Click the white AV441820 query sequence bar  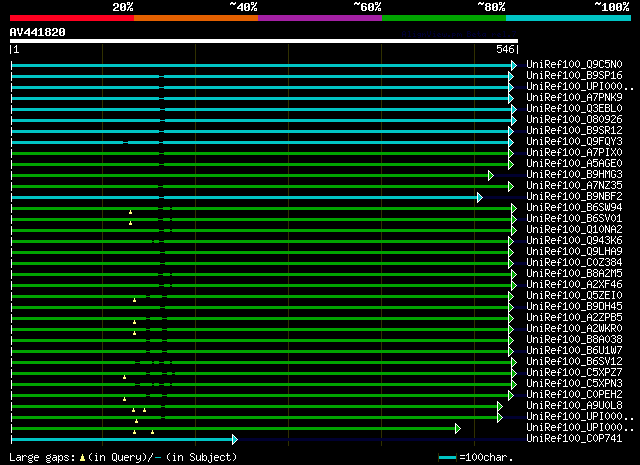tap(264, 41)
